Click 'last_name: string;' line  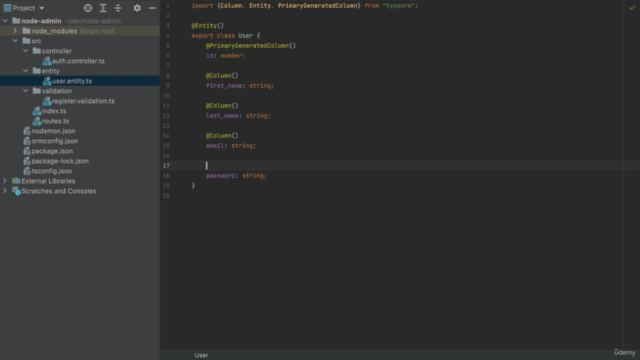238,116
